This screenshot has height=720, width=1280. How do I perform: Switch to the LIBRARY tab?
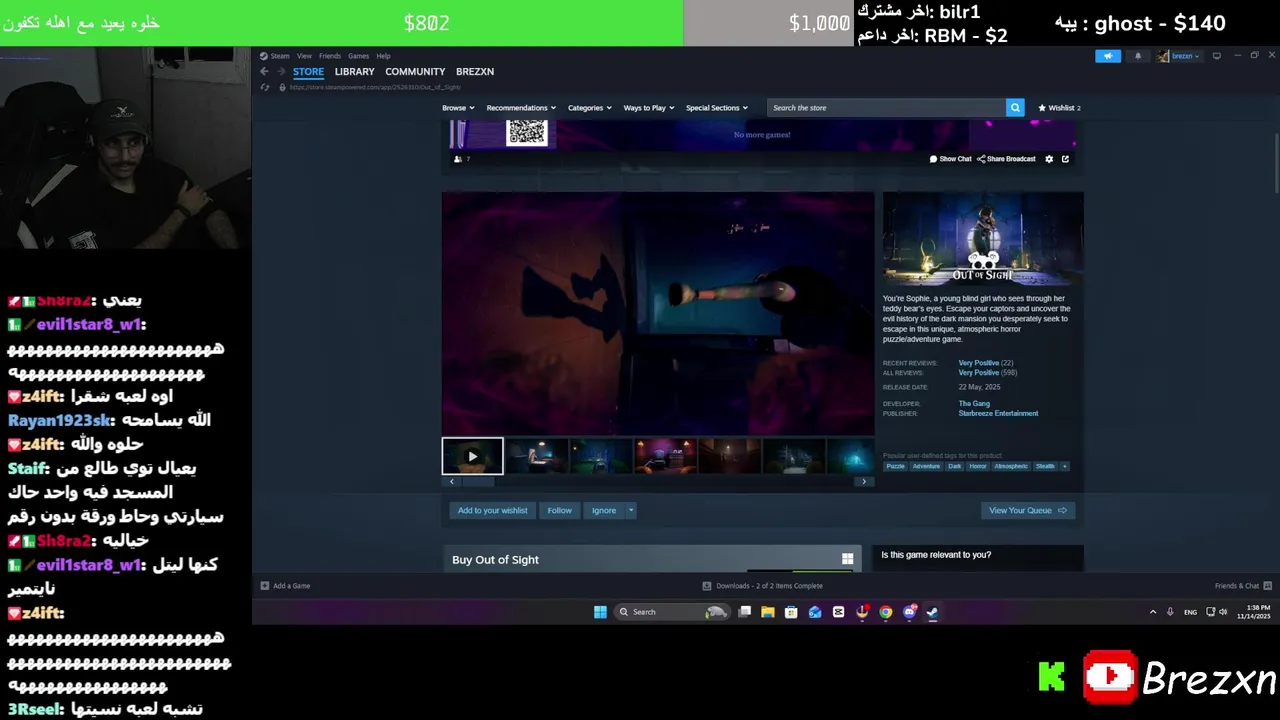[354, 72]
